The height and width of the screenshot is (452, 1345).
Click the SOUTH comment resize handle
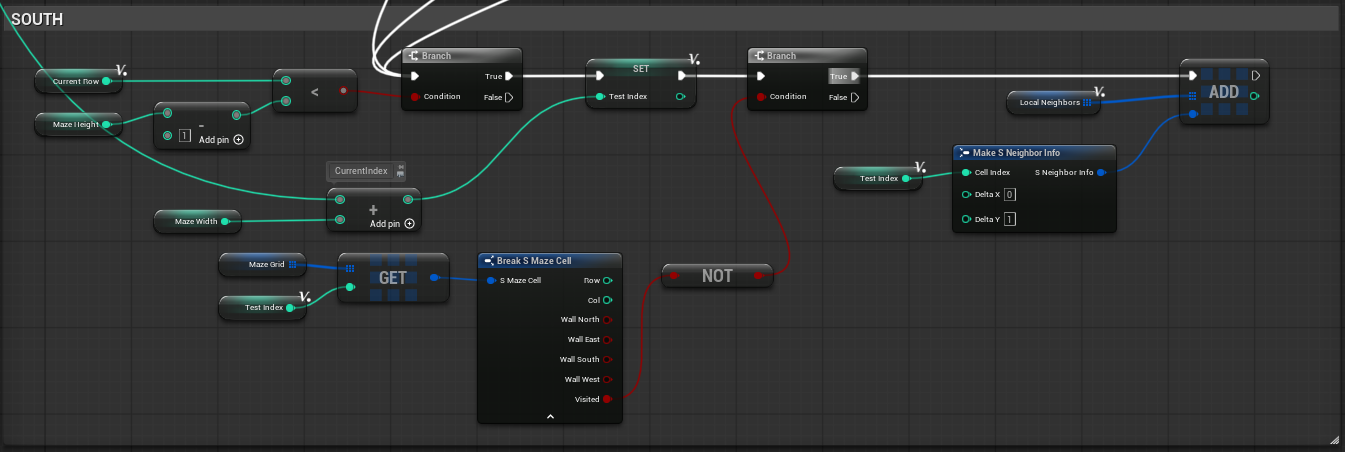coord(1335,440)
